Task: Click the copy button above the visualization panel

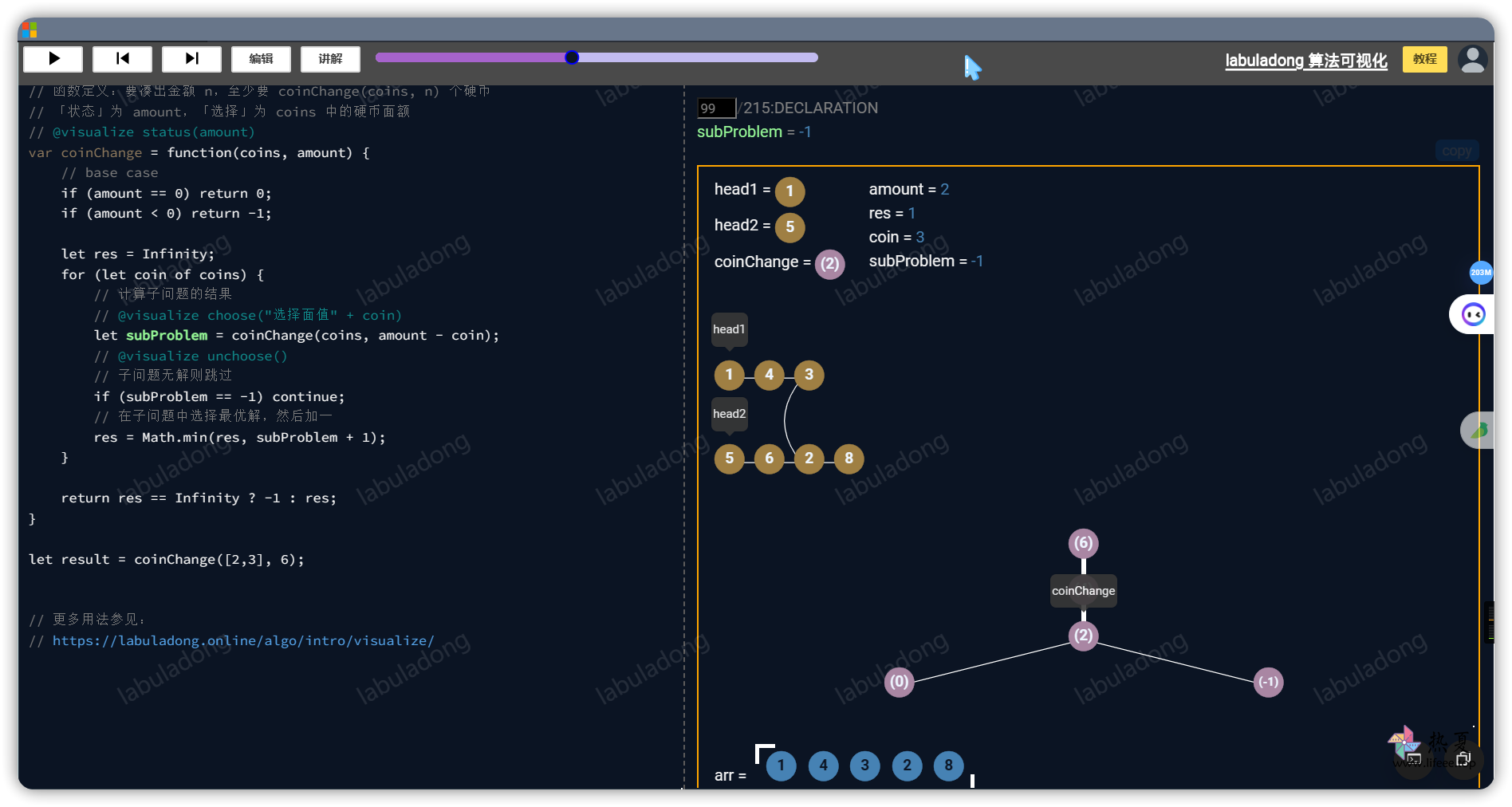Action: pyautogui.click(x=1457, y=151)
